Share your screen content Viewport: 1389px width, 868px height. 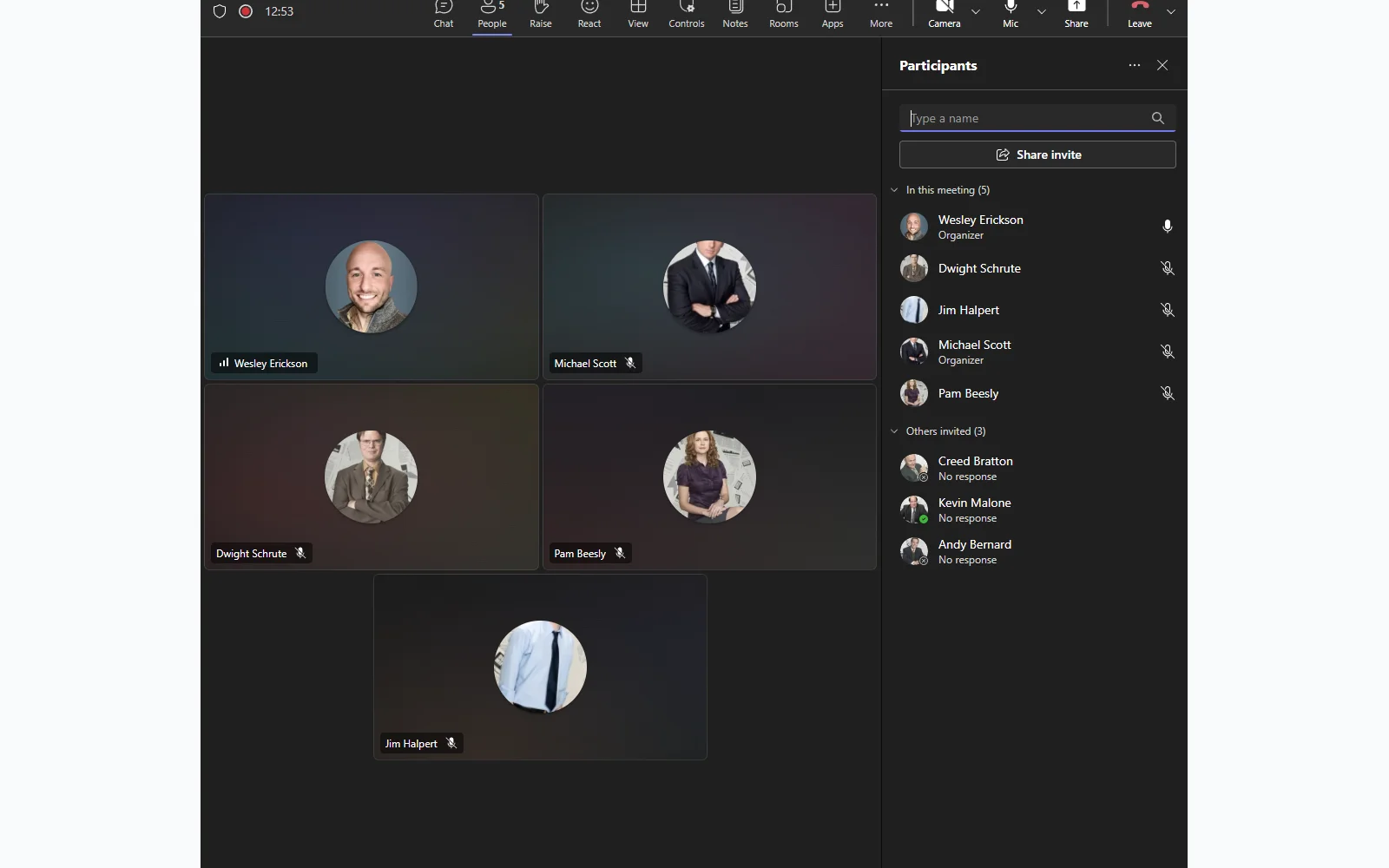pos(1076,15)
